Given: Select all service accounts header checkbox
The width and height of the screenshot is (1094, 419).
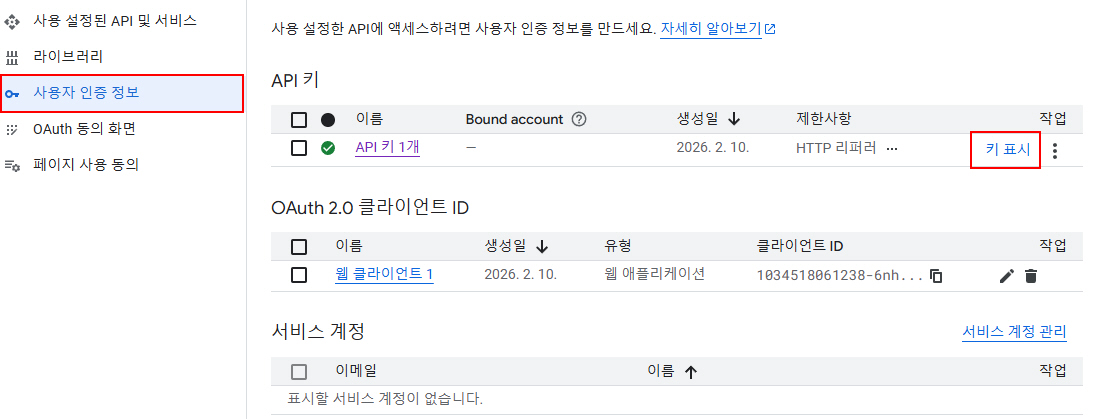Looking at the screenshot, I should pos(299,372).
